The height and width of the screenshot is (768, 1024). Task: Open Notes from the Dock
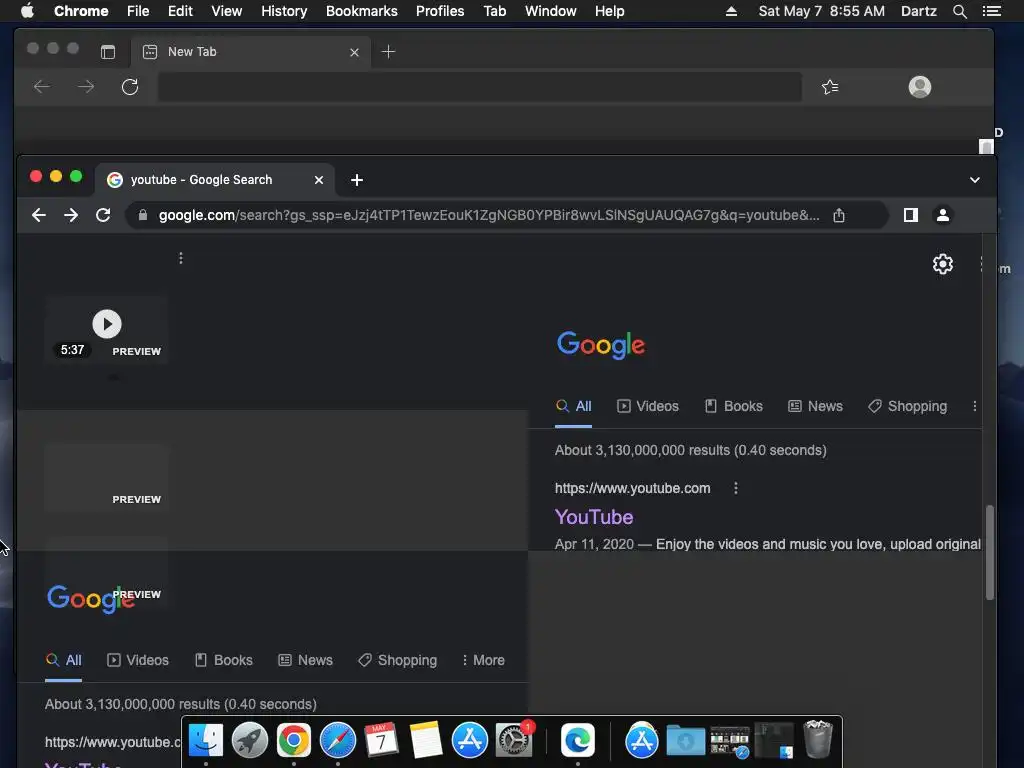[x=426, y=740]
